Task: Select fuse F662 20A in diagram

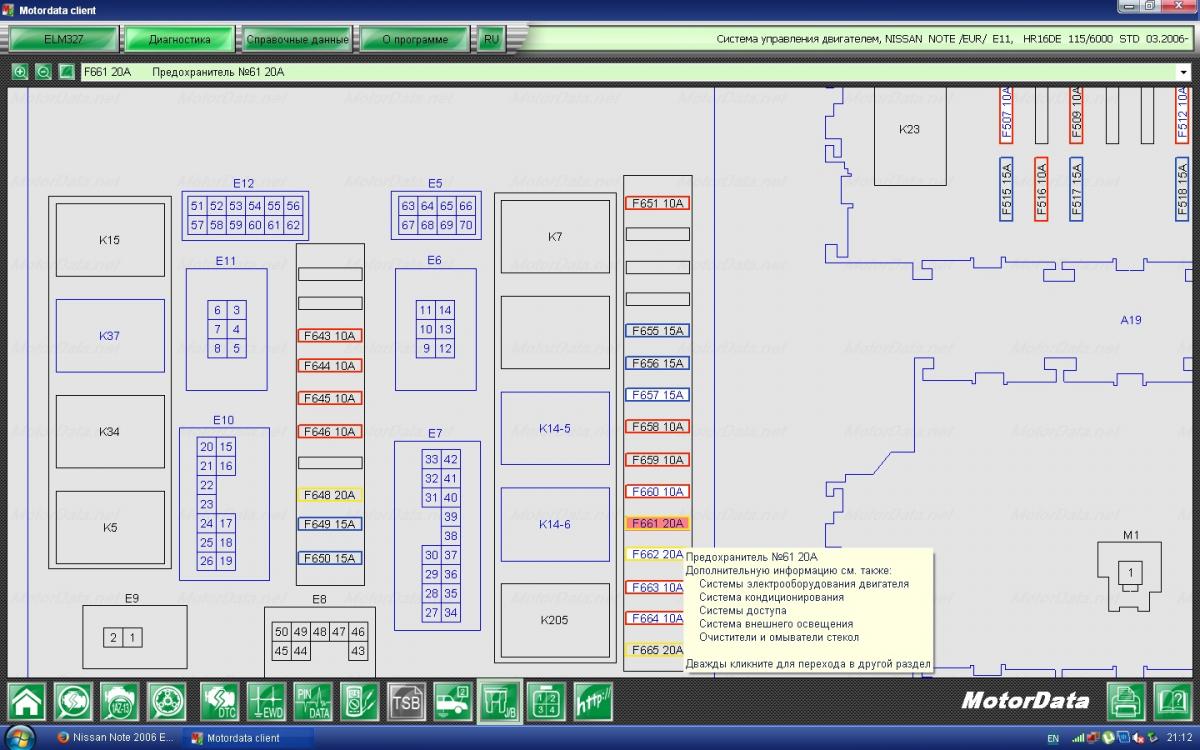Action: pos(656,555)
